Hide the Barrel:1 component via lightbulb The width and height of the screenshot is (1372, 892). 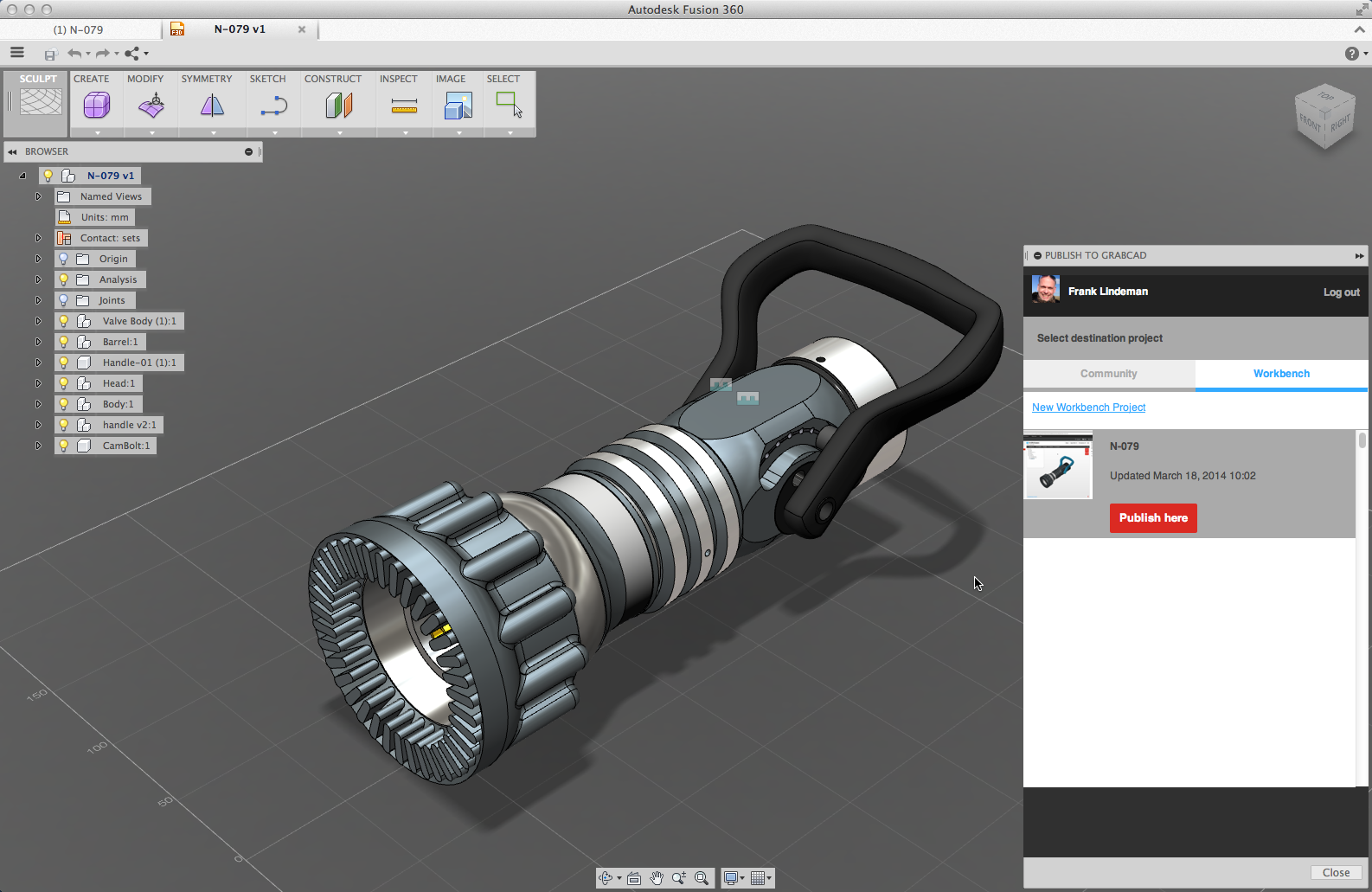[x=63, y=342]
